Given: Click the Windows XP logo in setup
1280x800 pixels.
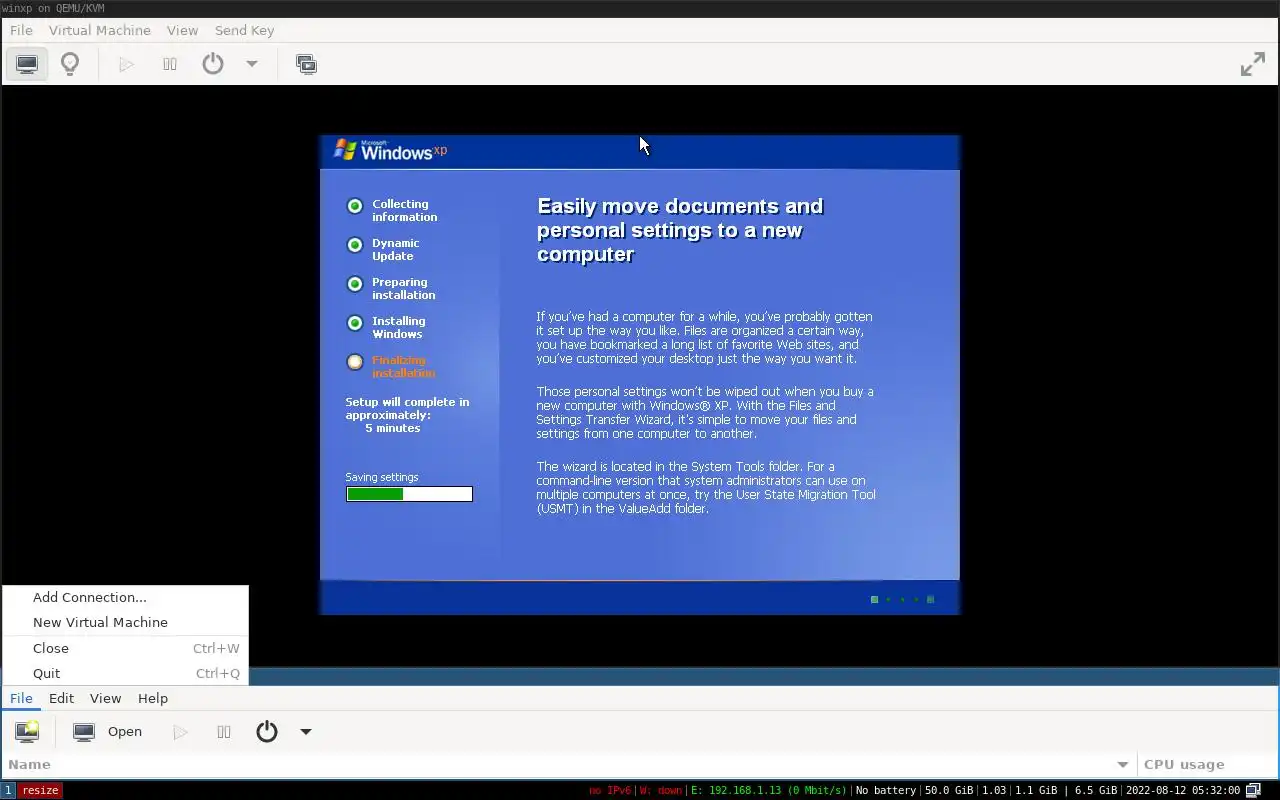Looking at the screenshot, I should (390, 151).
